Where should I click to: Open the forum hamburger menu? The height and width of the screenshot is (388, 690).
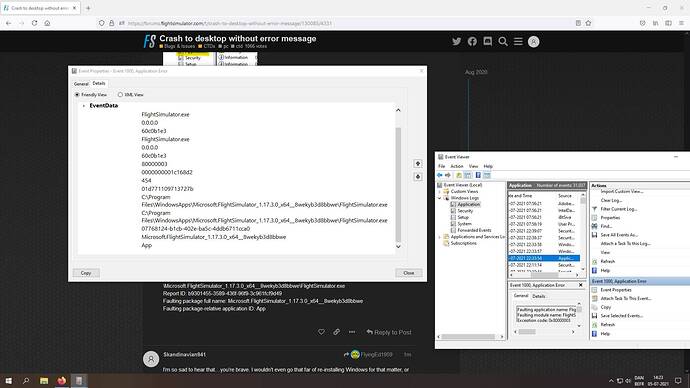pyautogui.click(x=518, y=41)
